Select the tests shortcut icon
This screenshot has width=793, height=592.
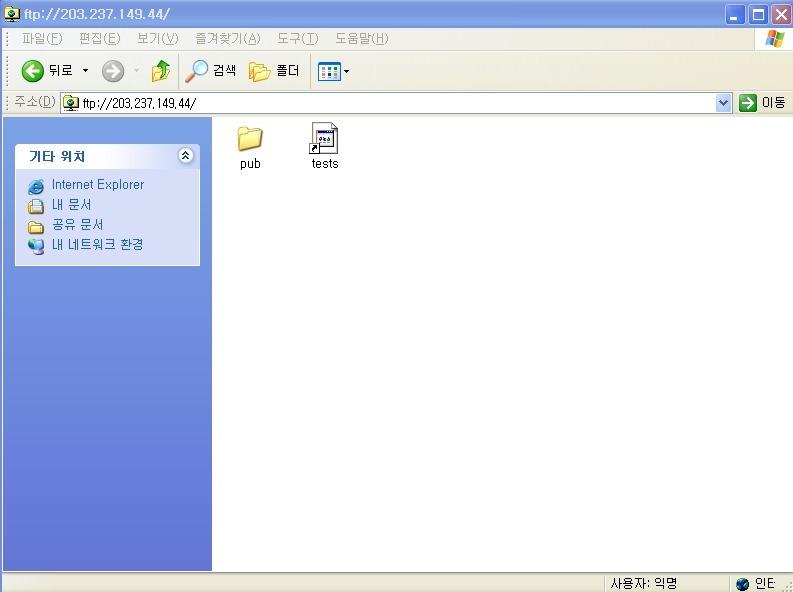[x=324, y=138]
